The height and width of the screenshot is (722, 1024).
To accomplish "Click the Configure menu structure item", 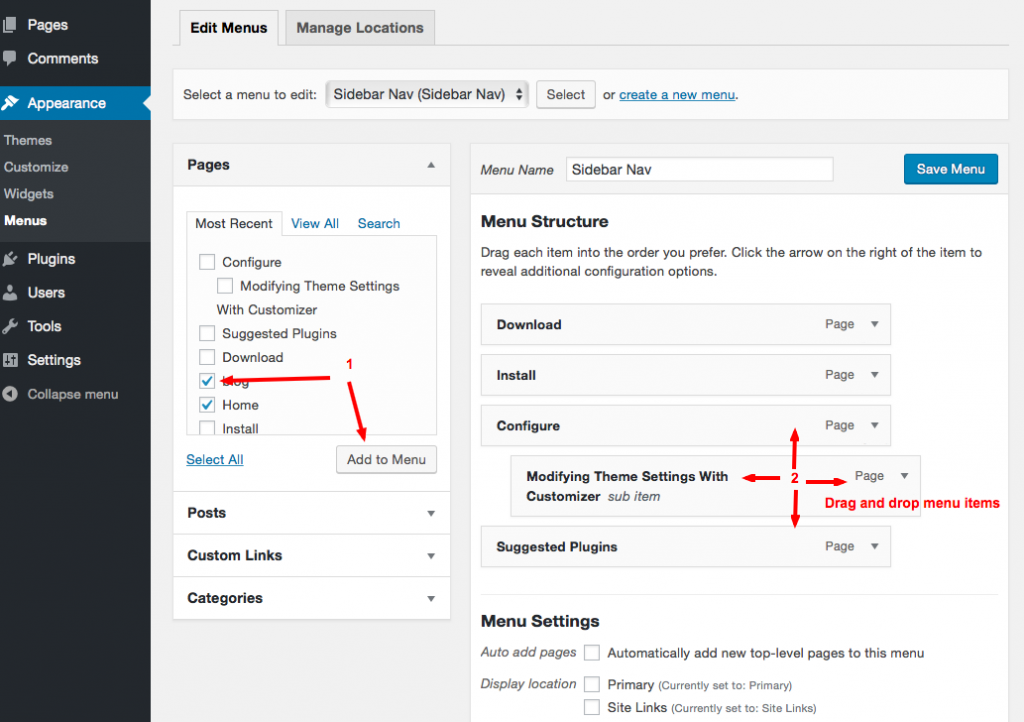I will point(686,426).
